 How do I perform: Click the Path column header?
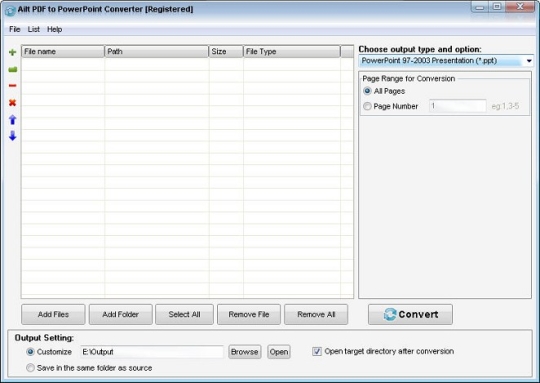156,51
